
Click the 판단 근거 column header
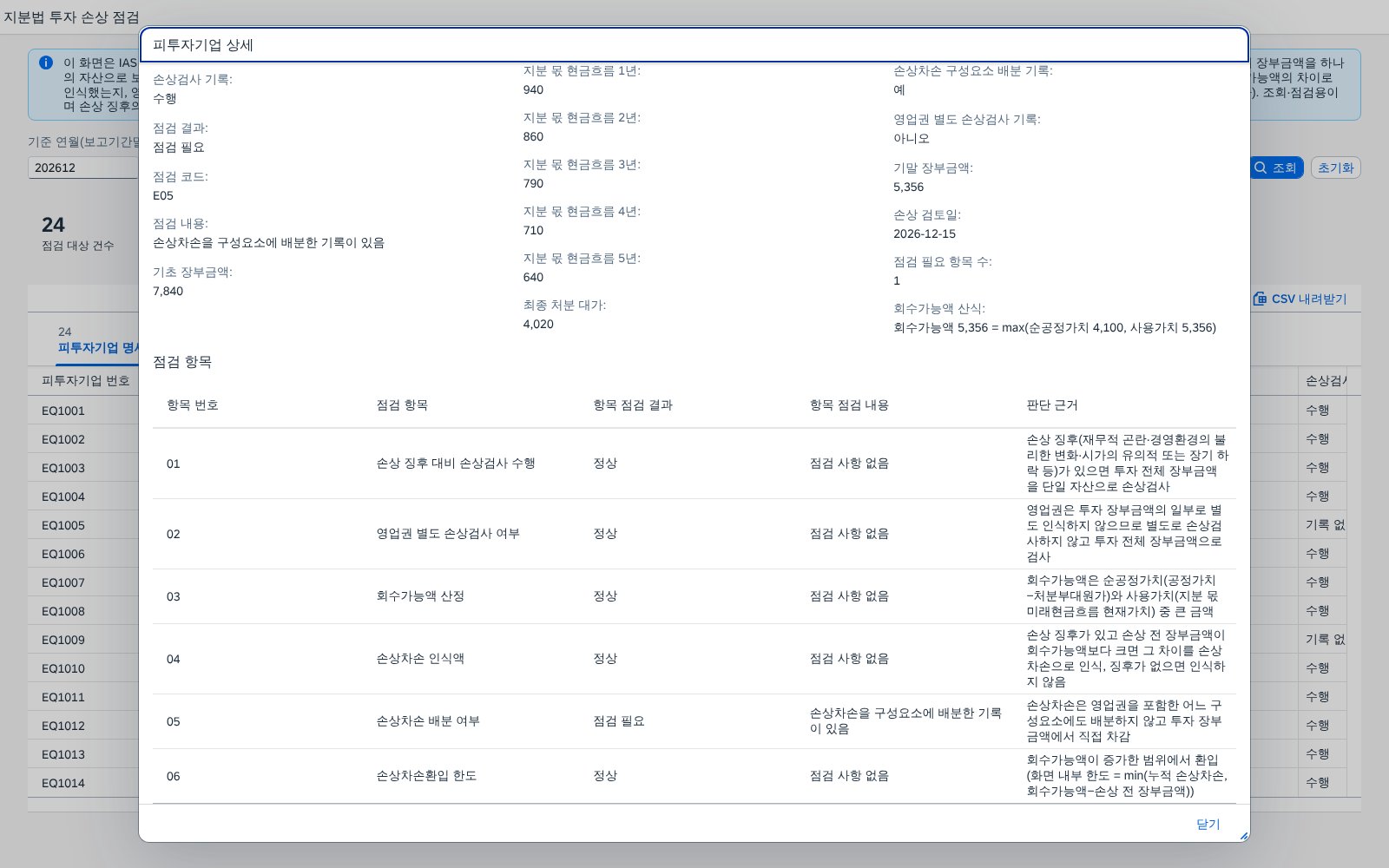[1052, 405]
